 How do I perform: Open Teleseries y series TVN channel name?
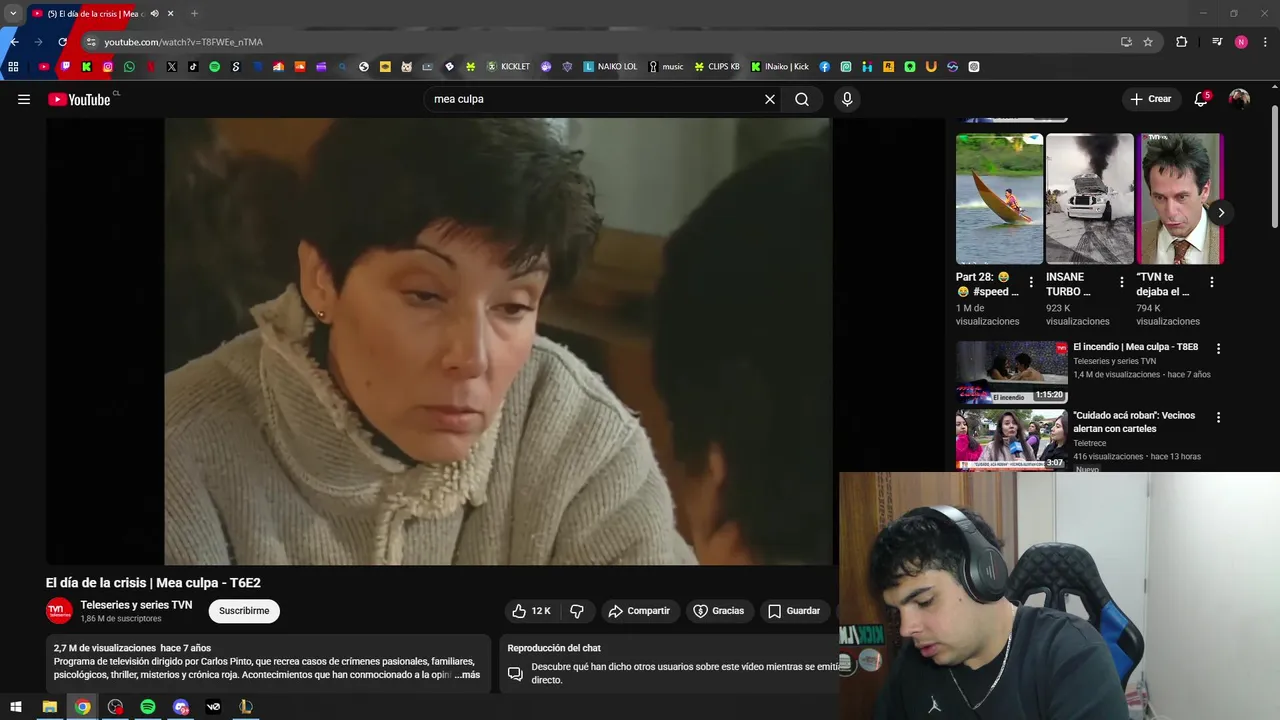[x=136, y=605]
